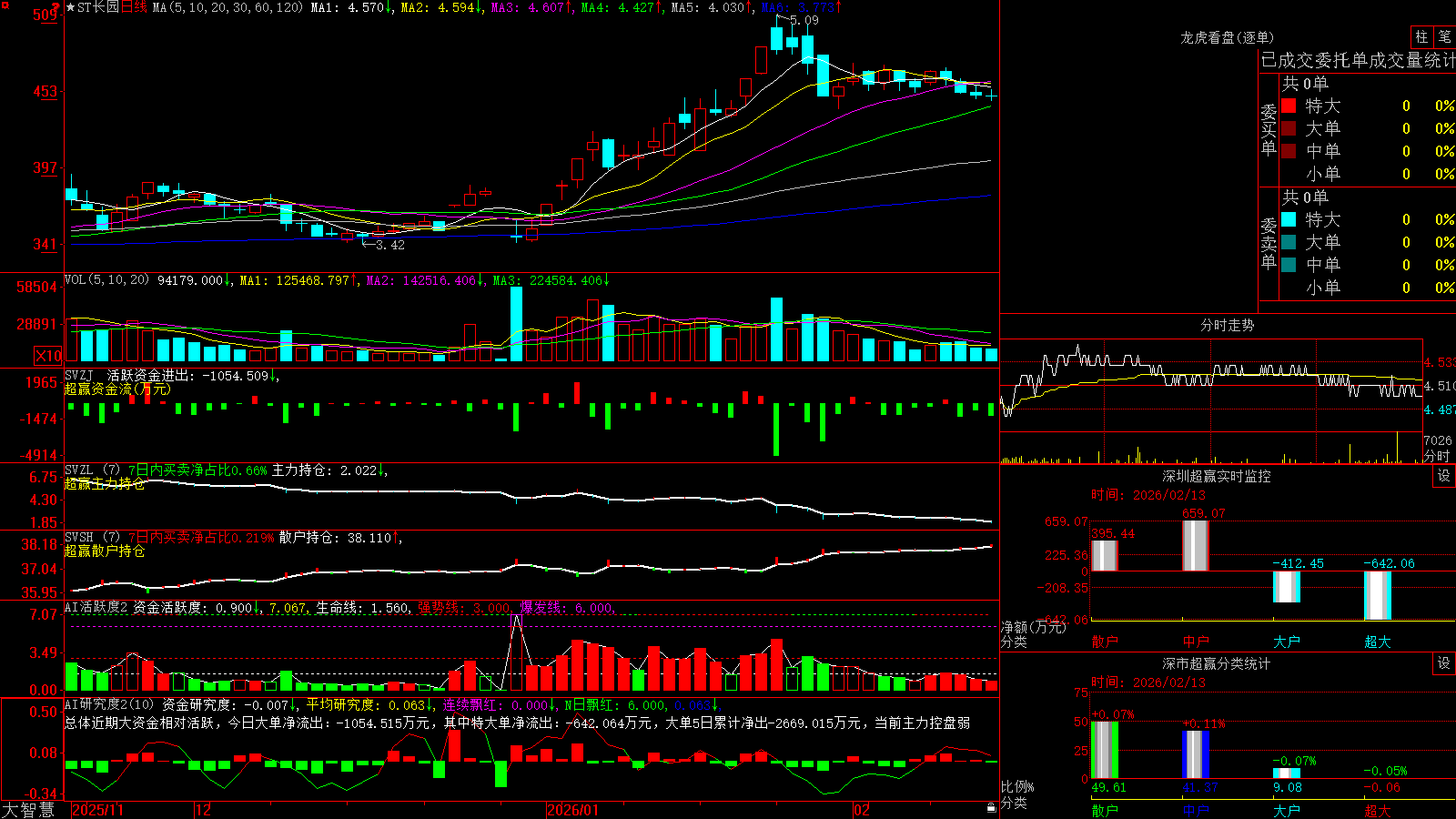The width and height of the screenshot is (1456, 819).
Task: Click the ×10 volume scale toggle
Action: point(48,356)
